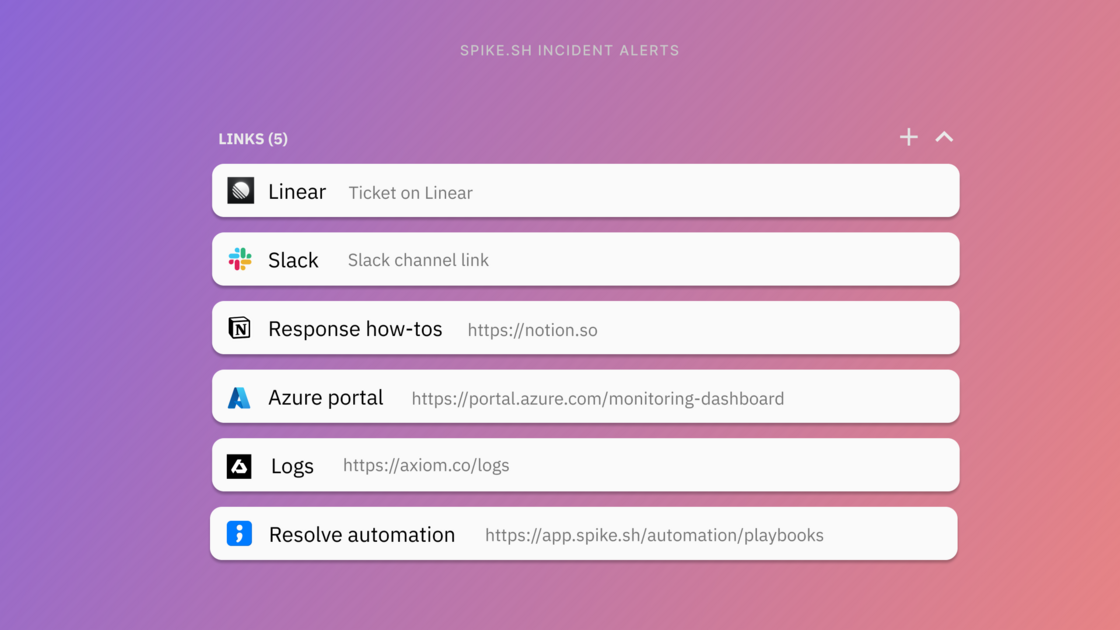1120x630 pixels.
Task: Click the SPIKE.SH INCIDENT ALERTS title
Action: click(x=569, y=50)
